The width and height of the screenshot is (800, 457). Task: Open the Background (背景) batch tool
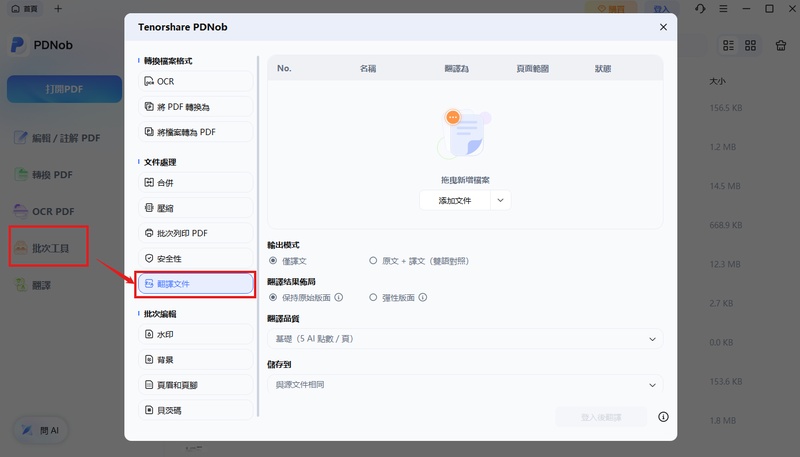coord(195,360)
